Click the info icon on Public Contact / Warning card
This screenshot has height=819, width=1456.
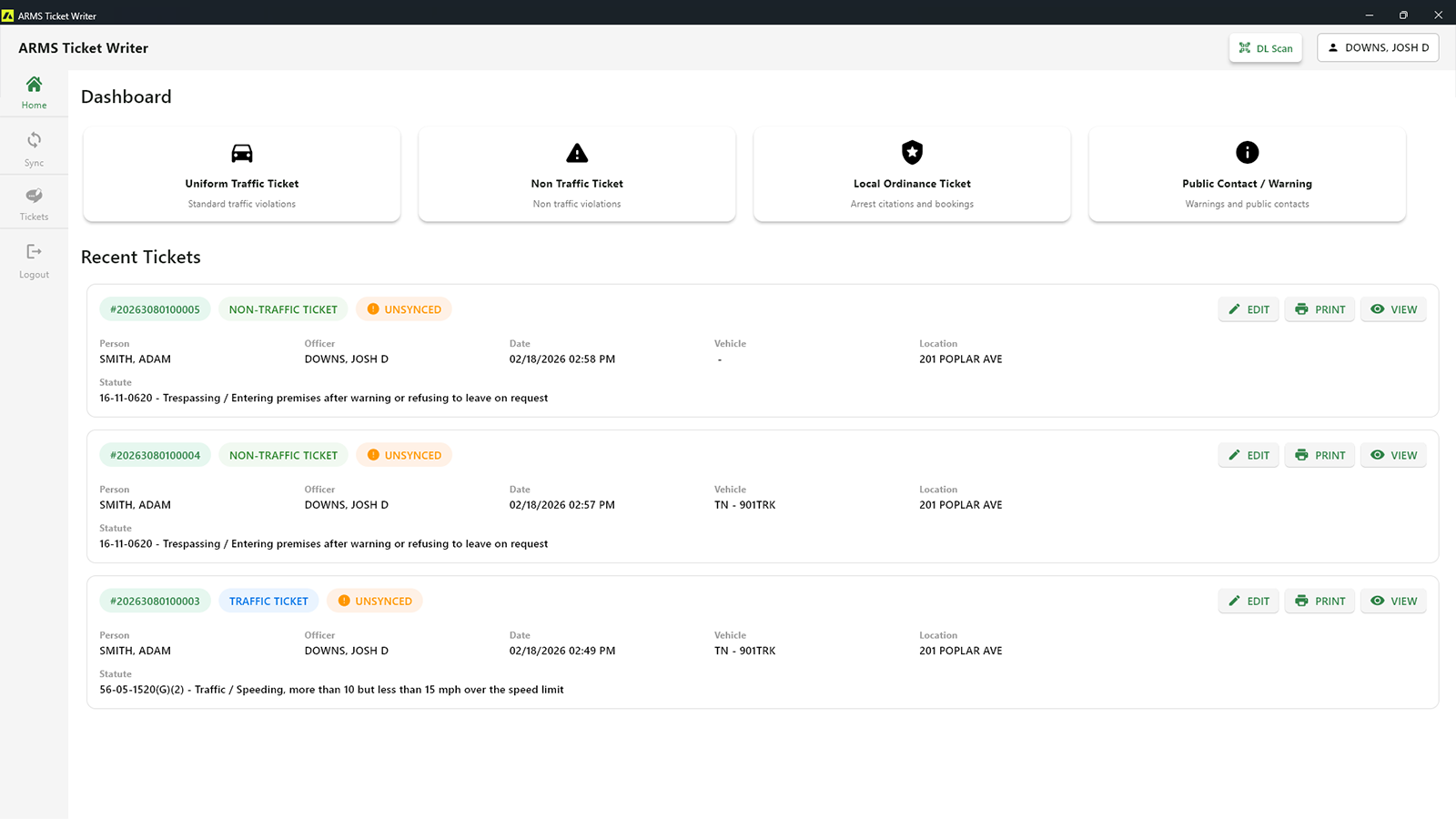pos(1247,152)
